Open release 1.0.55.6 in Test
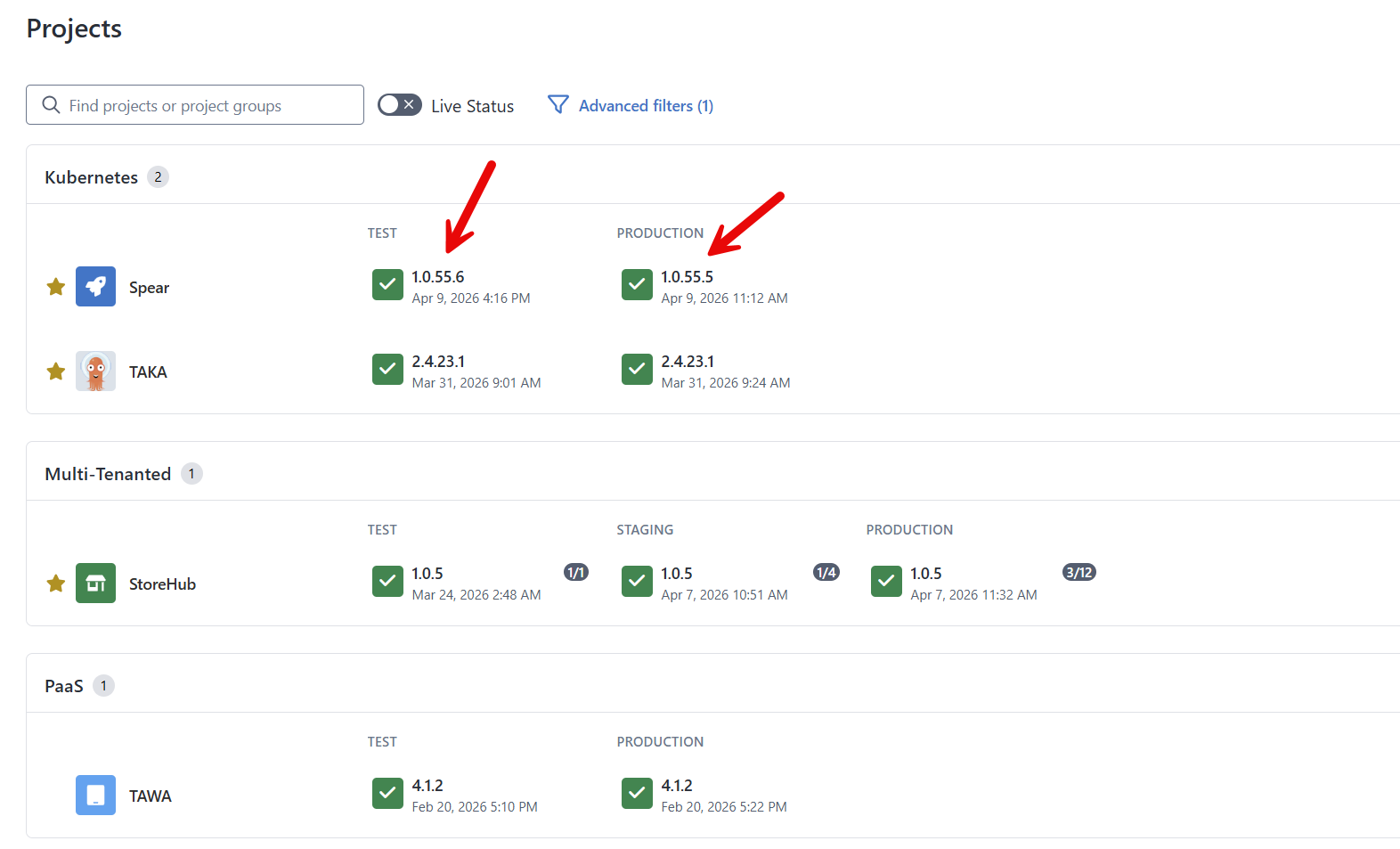This screenshot has height=849, width=1400. point(437,277)
